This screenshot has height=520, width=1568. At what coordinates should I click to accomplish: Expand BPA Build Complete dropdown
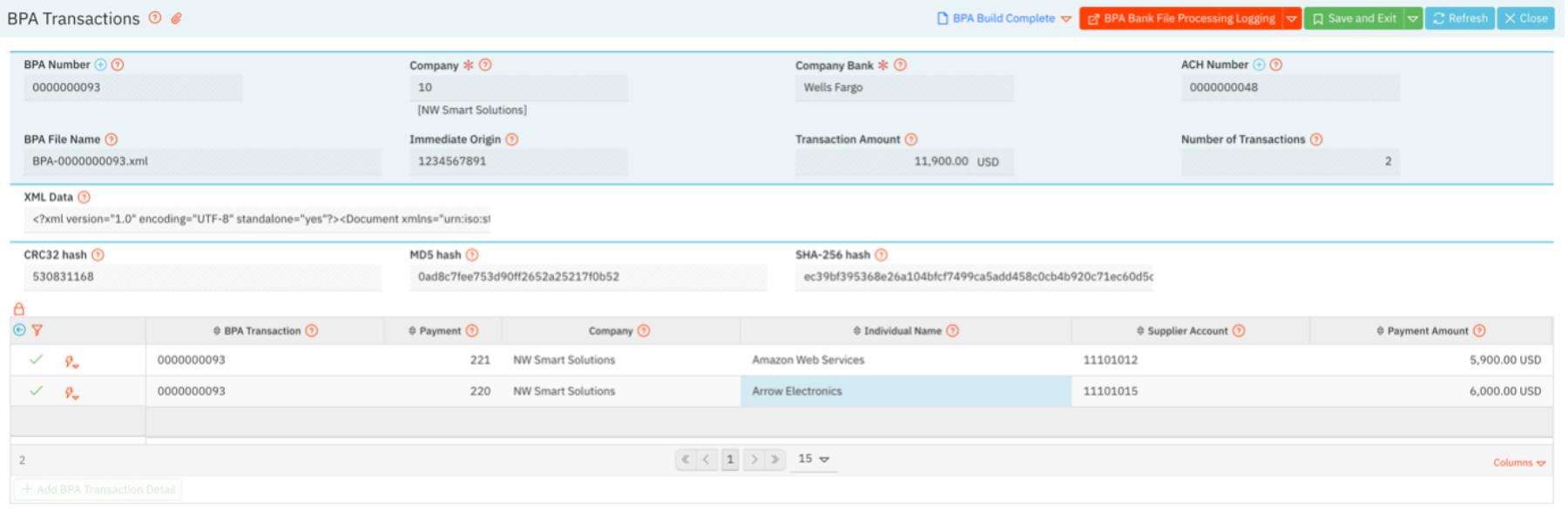pos(1066,19)
